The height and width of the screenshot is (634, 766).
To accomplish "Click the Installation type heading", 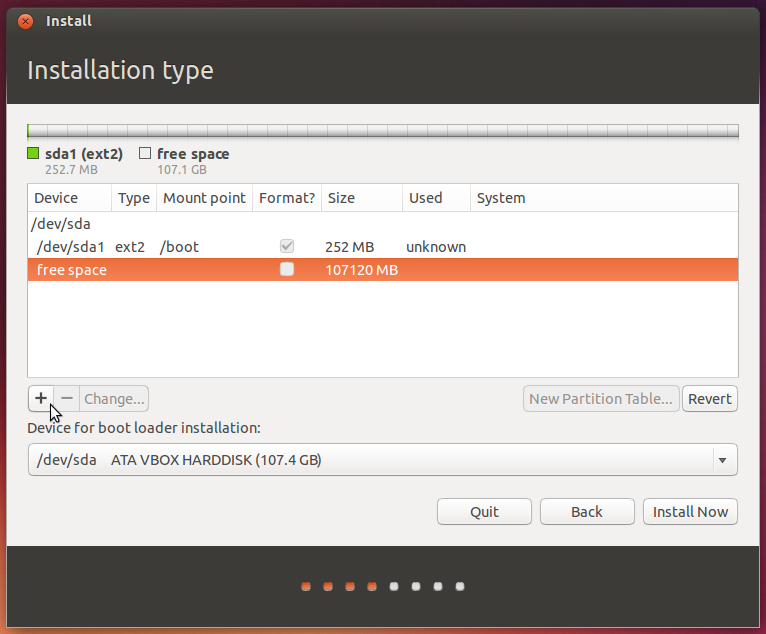I will [120, 70].
